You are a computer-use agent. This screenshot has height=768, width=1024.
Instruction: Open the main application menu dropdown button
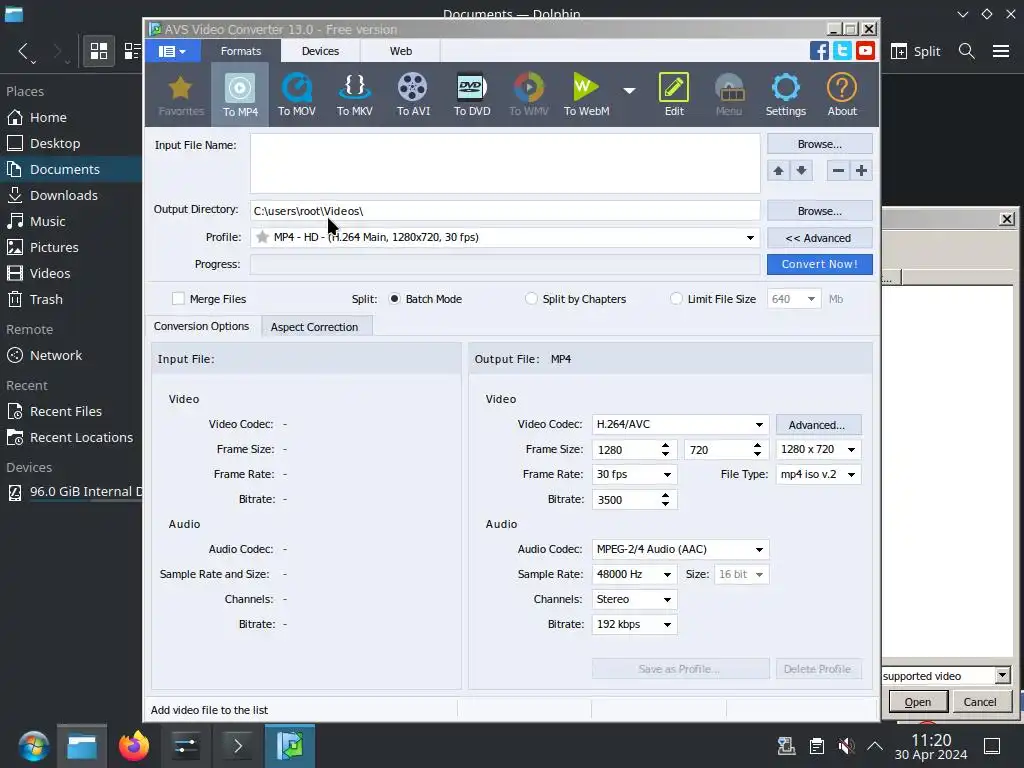(x=172, y=51)
